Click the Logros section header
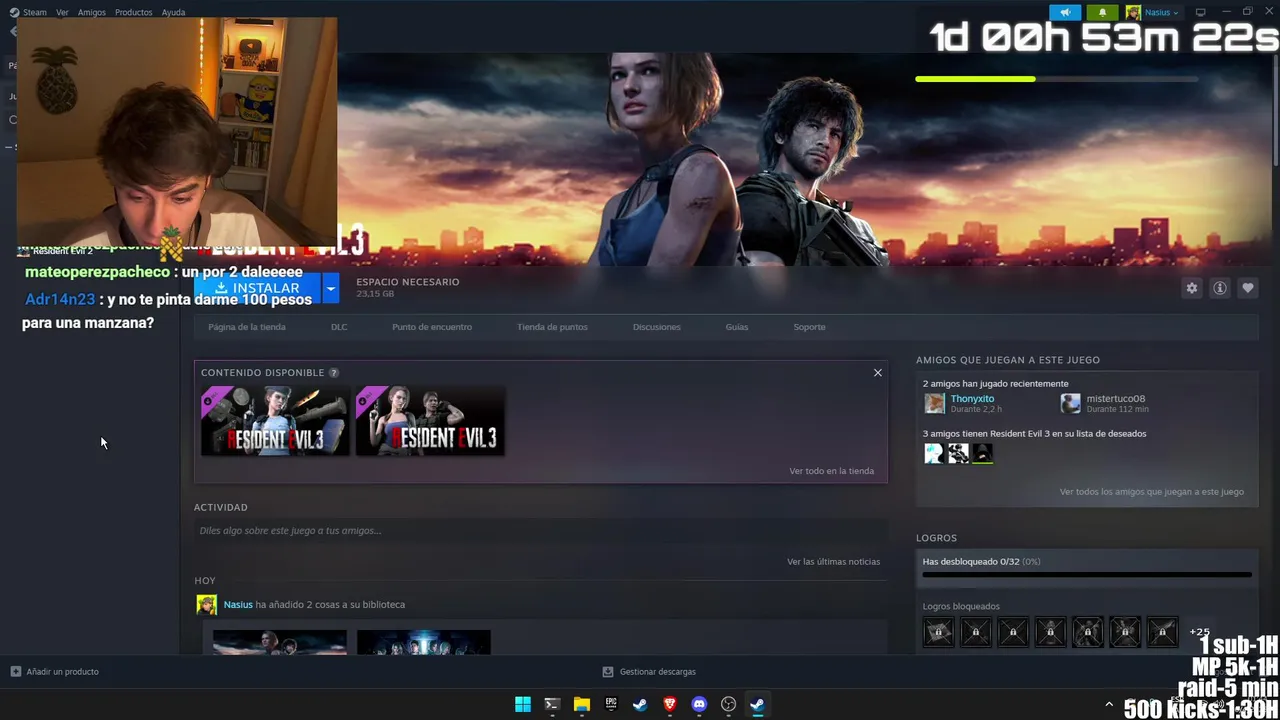 pyautogui.click(x=936, y=538)
